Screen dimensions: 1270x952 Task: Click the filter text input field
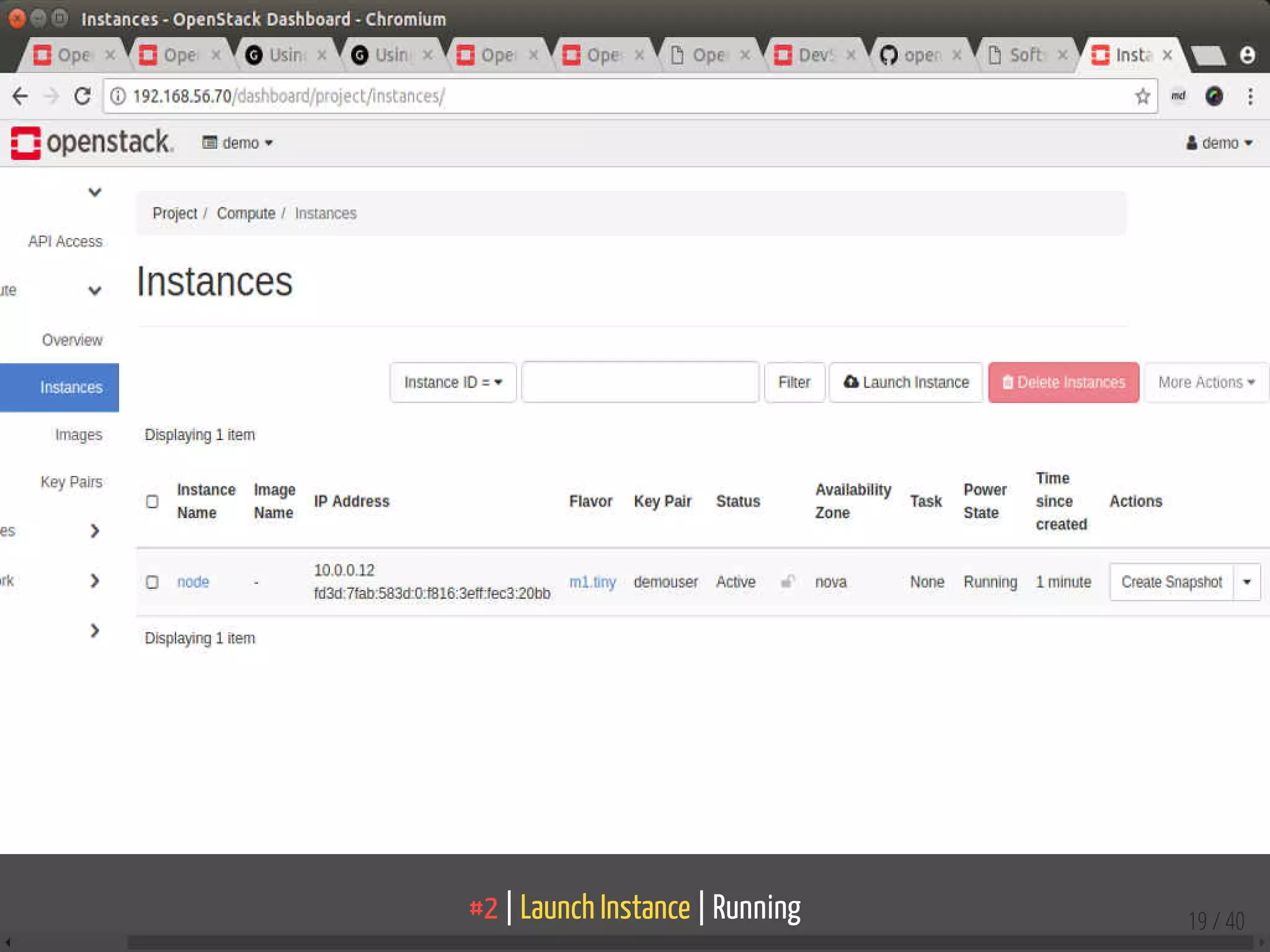pos(640,382)
